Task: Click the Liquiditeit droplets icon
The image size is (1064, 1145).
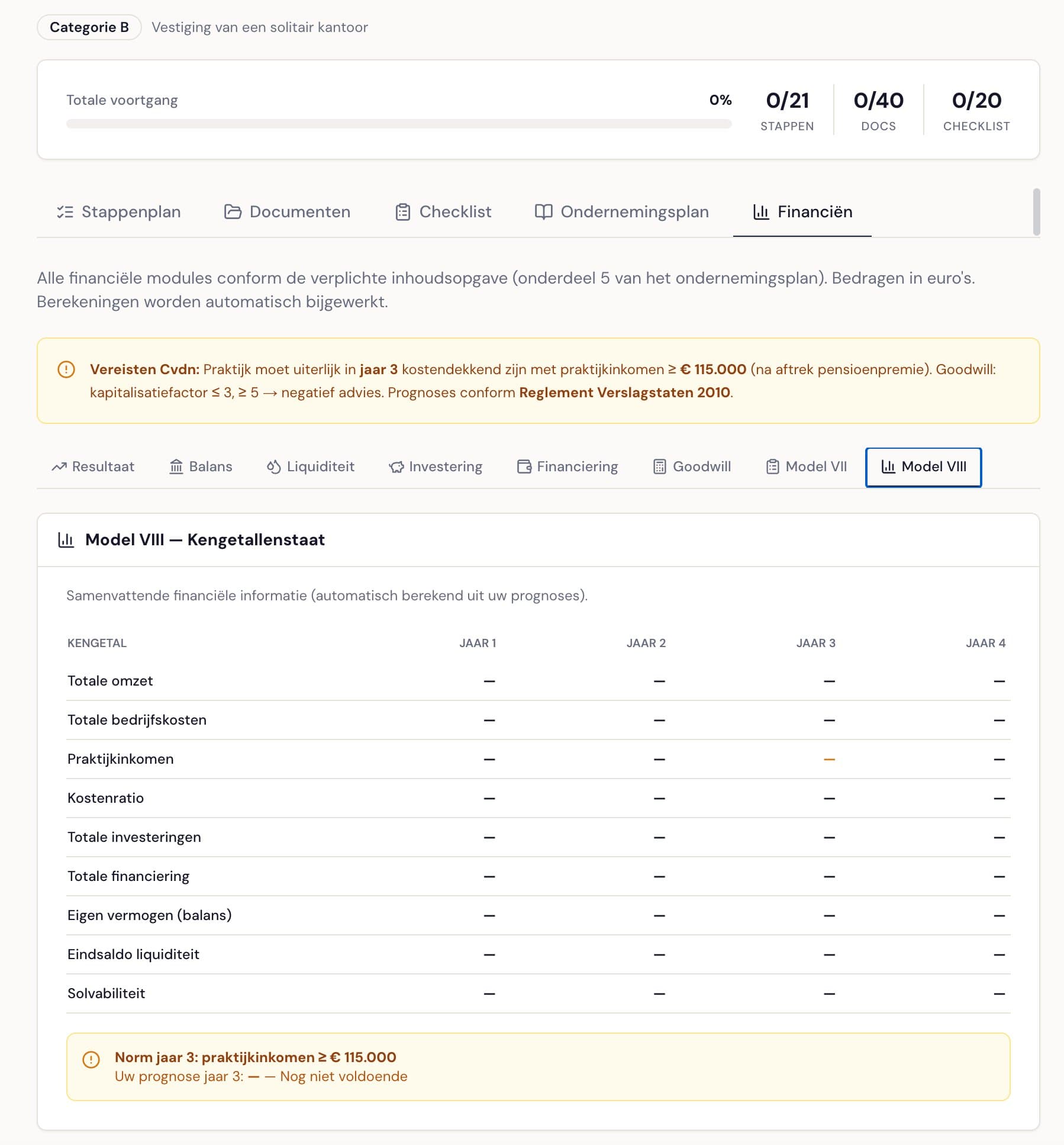Action: pos(273,467)
